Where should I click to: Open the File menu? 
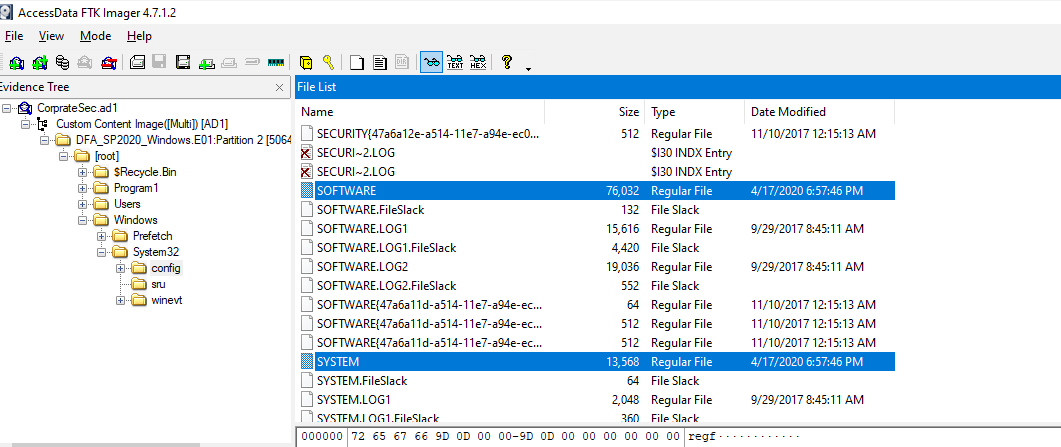14,36
